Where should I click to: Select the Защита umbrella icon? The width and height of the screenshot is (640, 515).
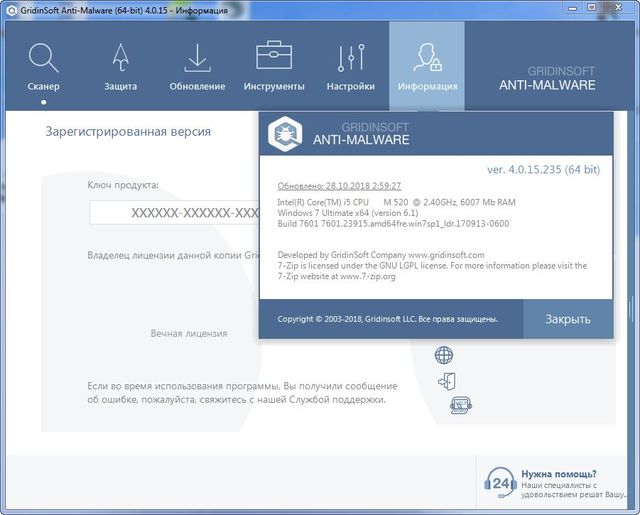[120, 66]
